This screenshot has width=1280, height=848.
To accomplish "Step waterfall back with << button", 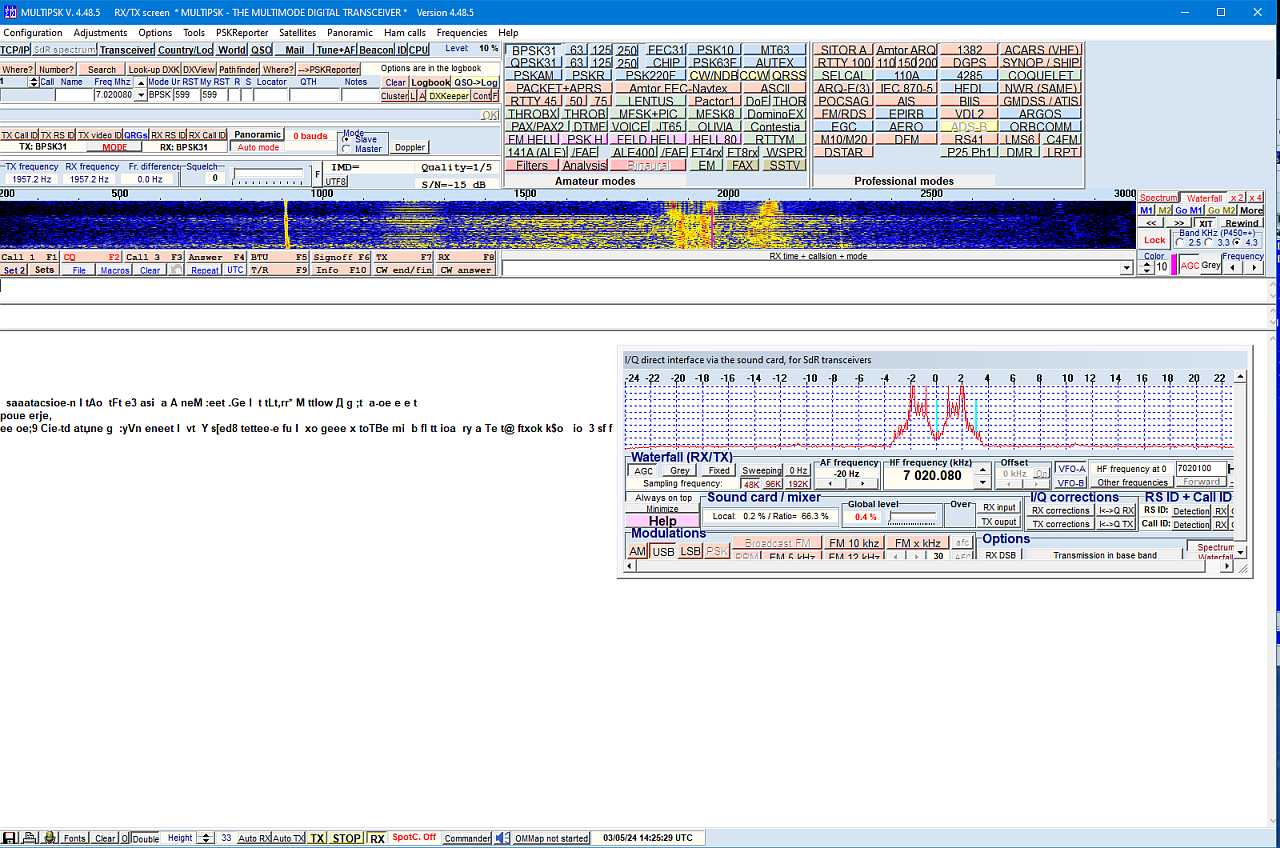I will click(1151, 223).
